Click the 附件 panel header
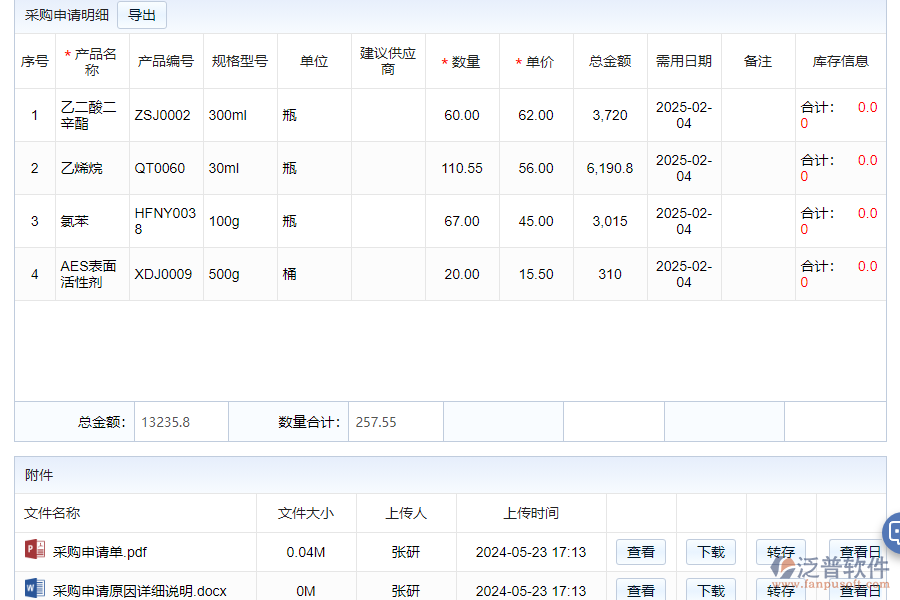900x600 pixels. pos(39,475)
